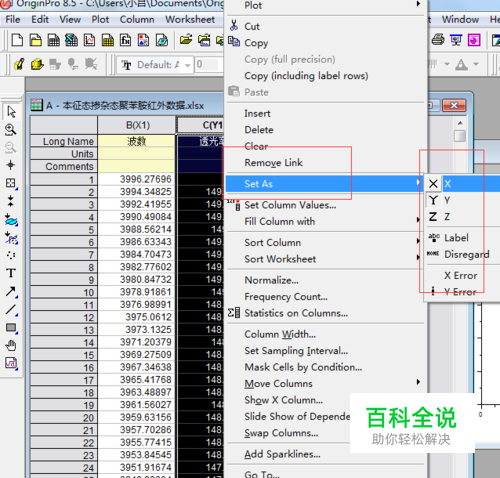Close the worksheet window with red X
This screenshot has width=500, height=478.
point(454,106)
